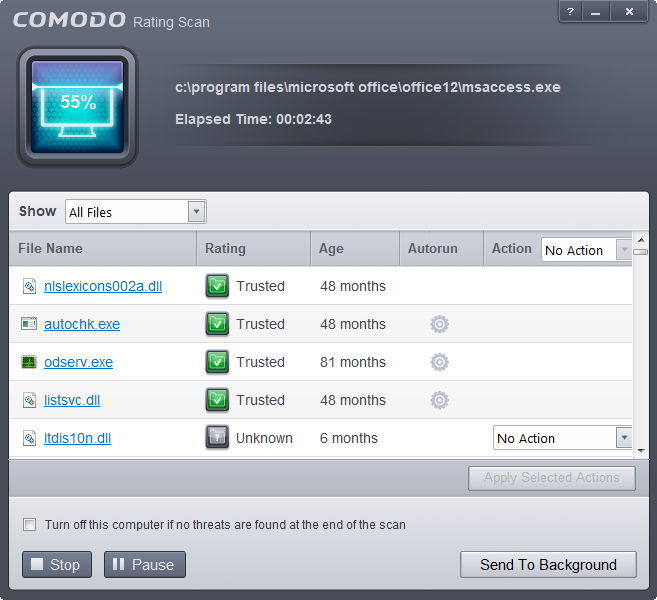
Task: Click the gray Unknown rating icon for ltdis10n.dll
Action: click(217, 437)
